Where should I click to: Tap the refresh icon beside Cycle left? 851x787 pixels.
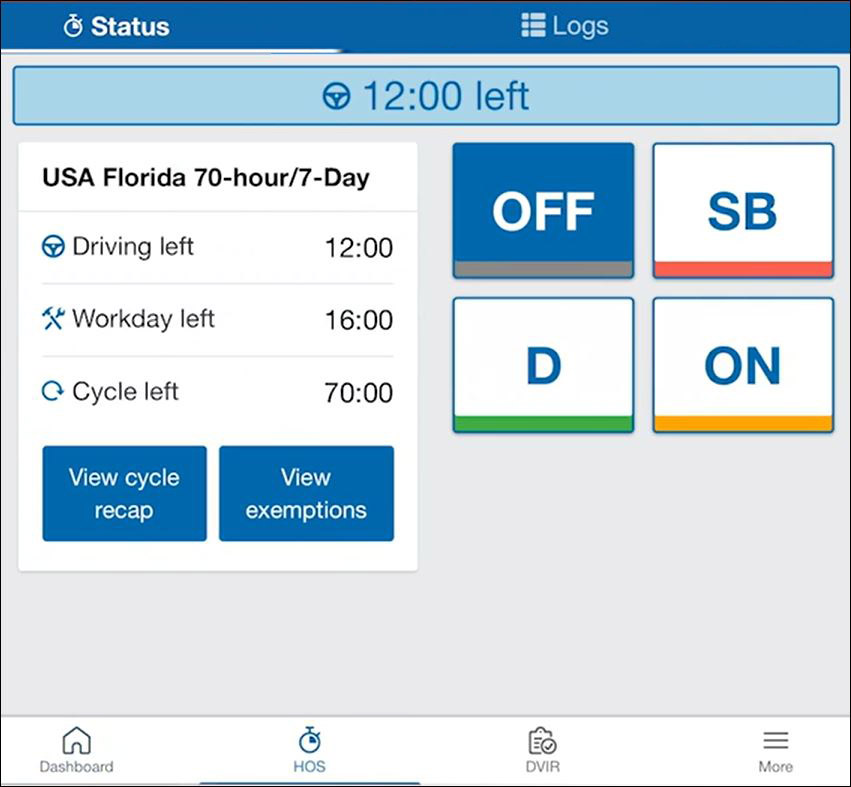point(53,391)
